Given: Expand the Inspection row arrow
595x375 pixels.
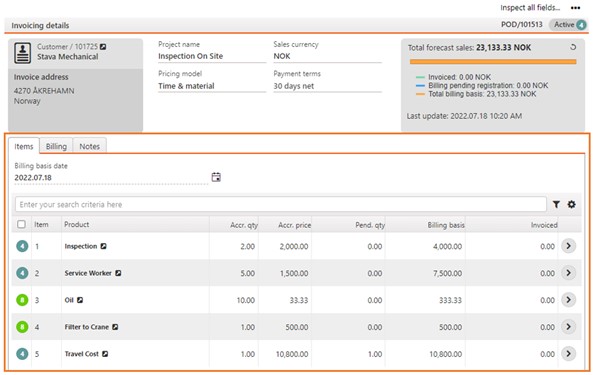Looking at the screenshot, I should pyautogui.click(x=568, y=246).
